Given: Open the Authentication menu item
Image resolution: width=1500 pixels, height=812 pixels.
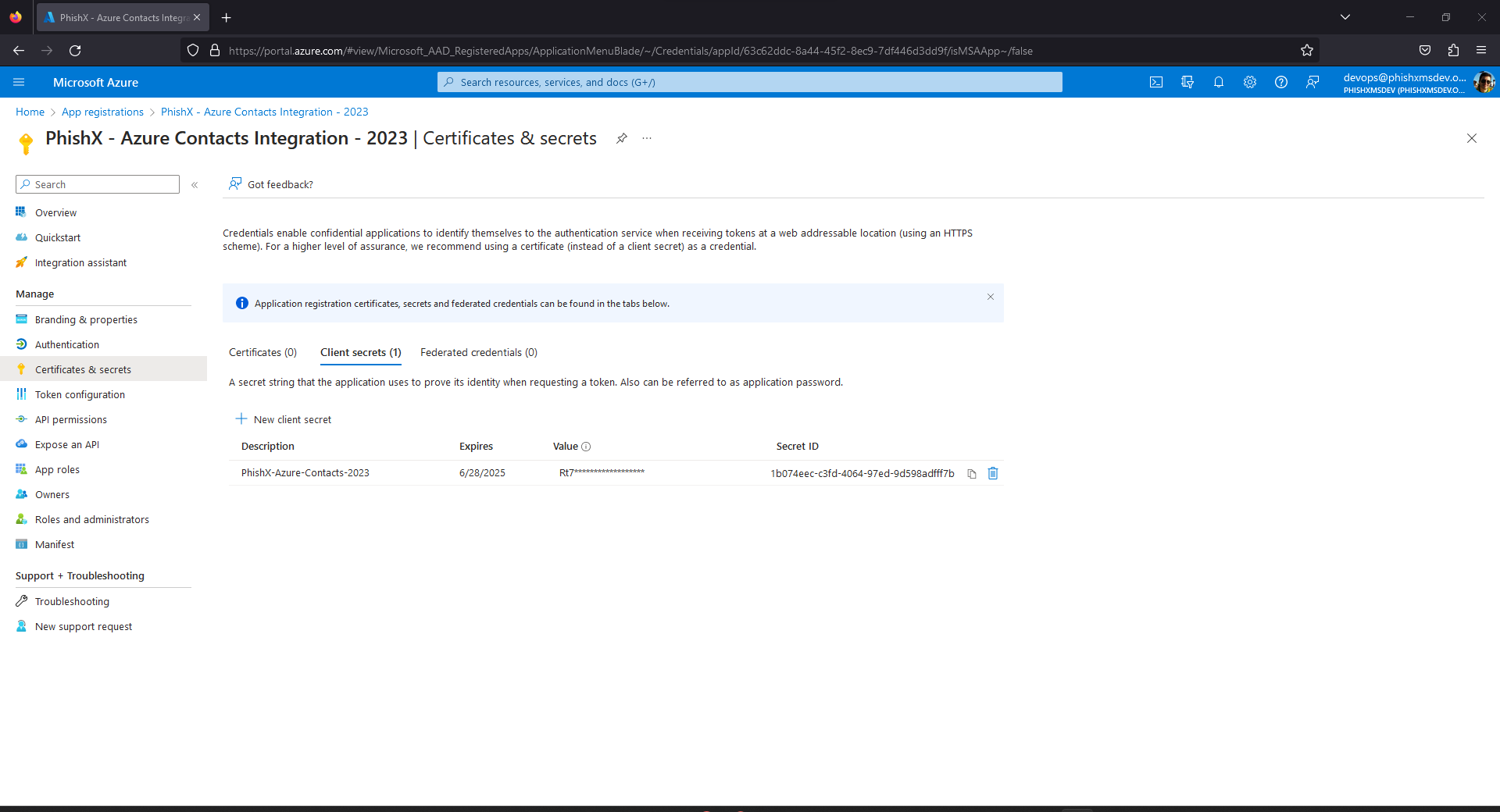Looking at the screenshot, I should (x=67, y=344).
